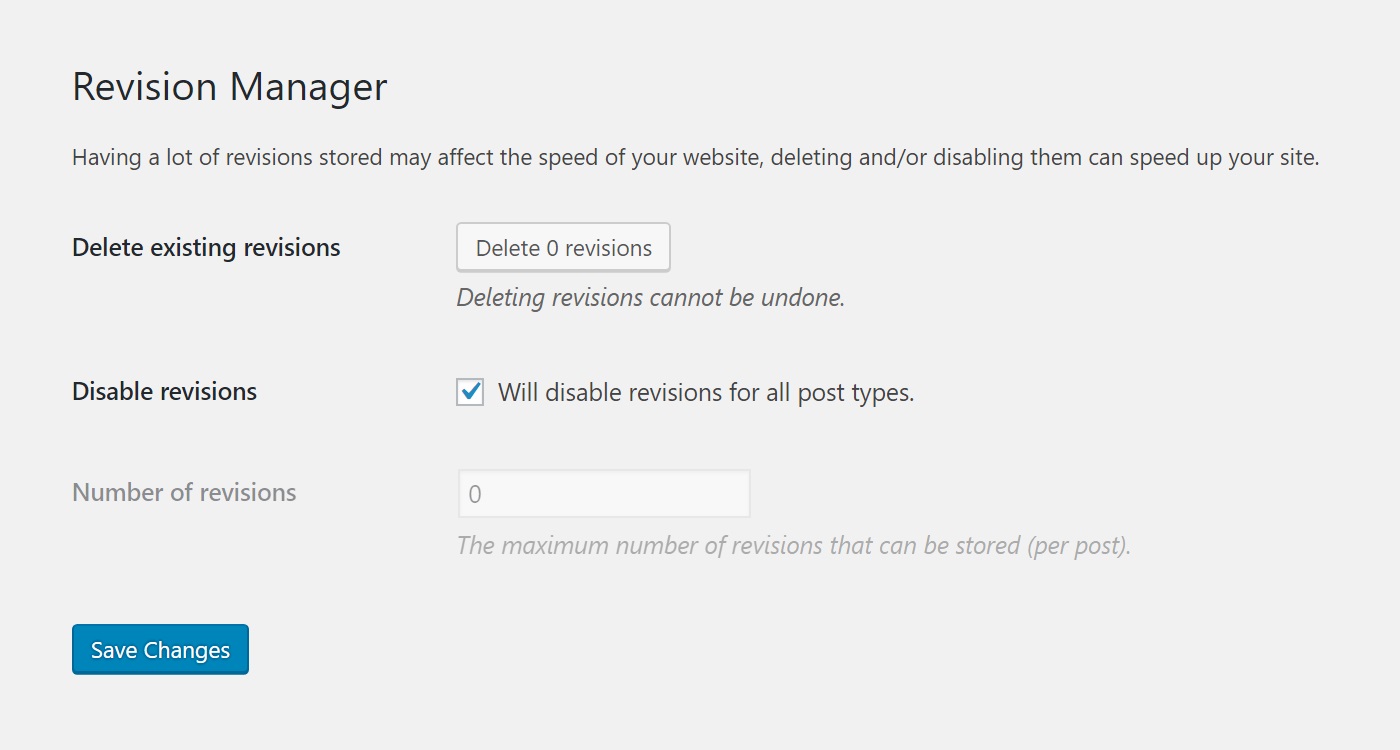Uncheck the Disable revisions checkbox

coord(470,392)
